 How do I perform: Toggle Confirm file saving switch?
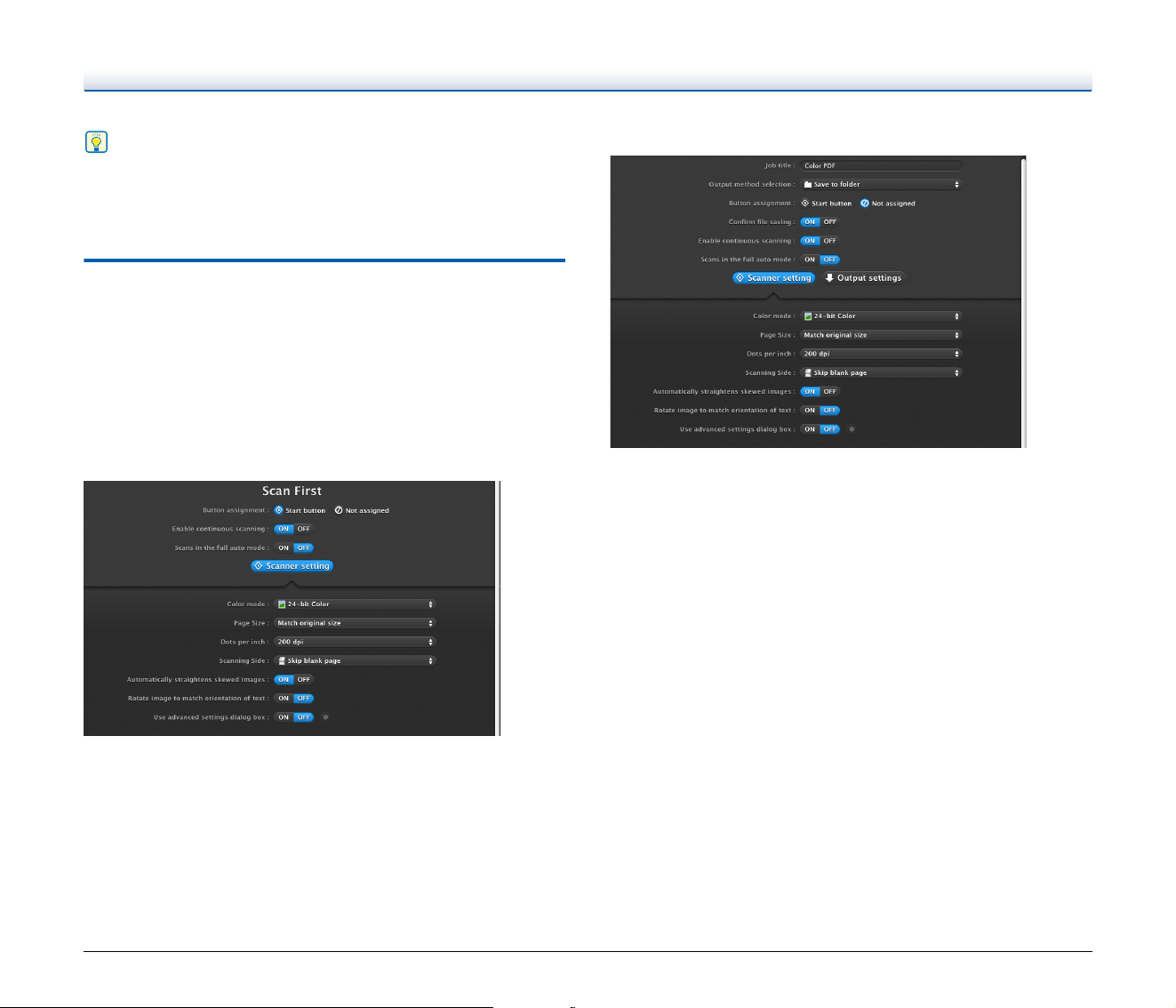coord(820,222)
